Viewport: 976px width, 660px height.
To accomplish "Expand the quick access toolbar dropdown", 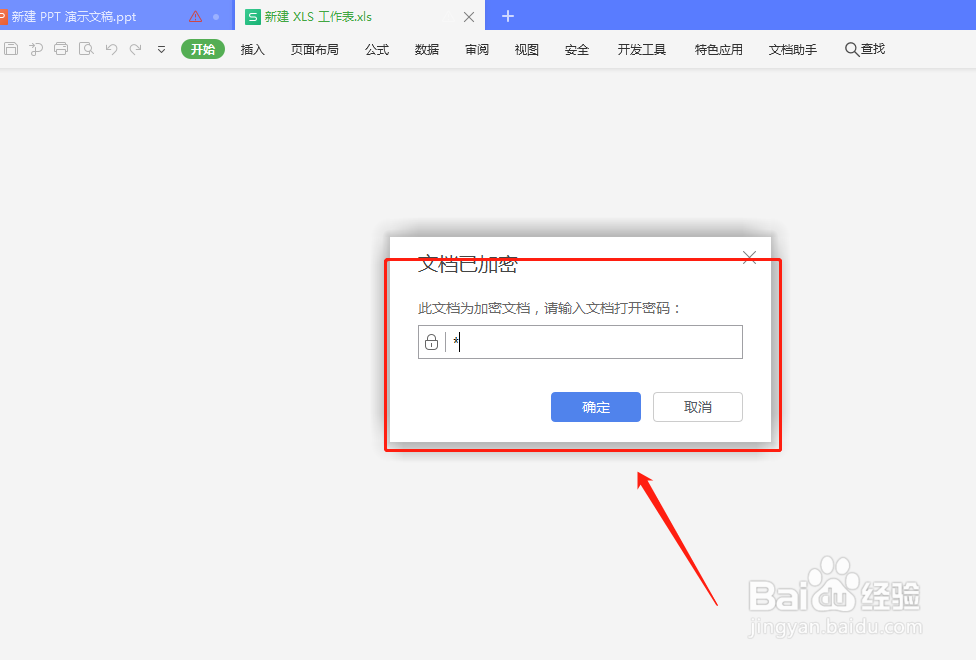I will (161, 49).
